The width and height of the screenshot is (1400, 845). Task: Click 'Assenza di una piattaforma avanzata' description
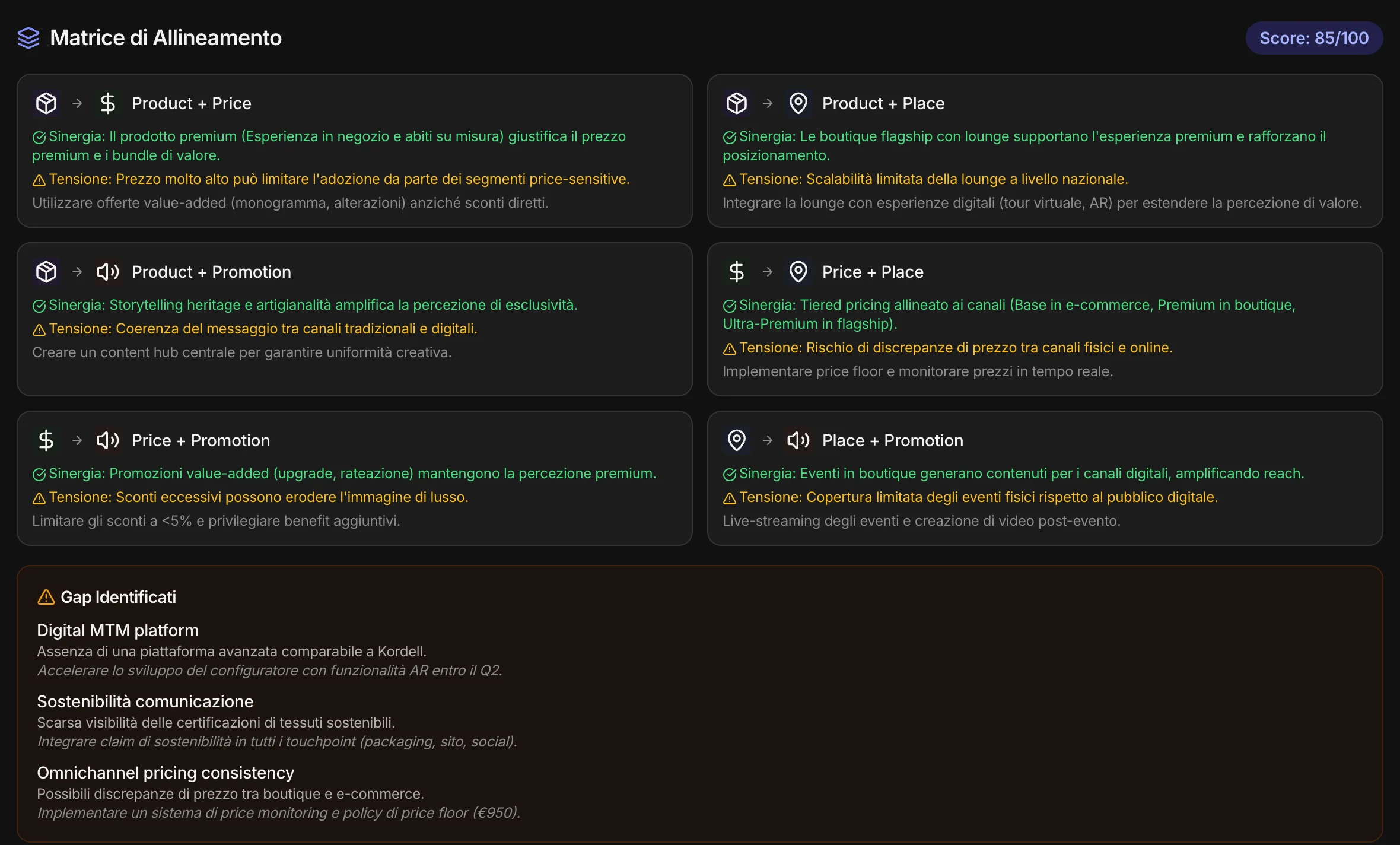point(231,652)
